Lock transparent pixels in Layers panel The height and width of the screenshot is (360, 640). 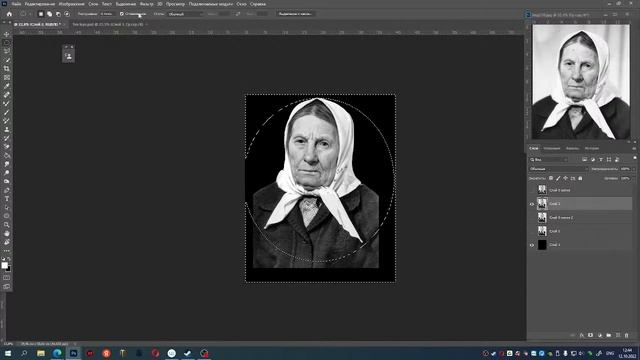[551, 178]
